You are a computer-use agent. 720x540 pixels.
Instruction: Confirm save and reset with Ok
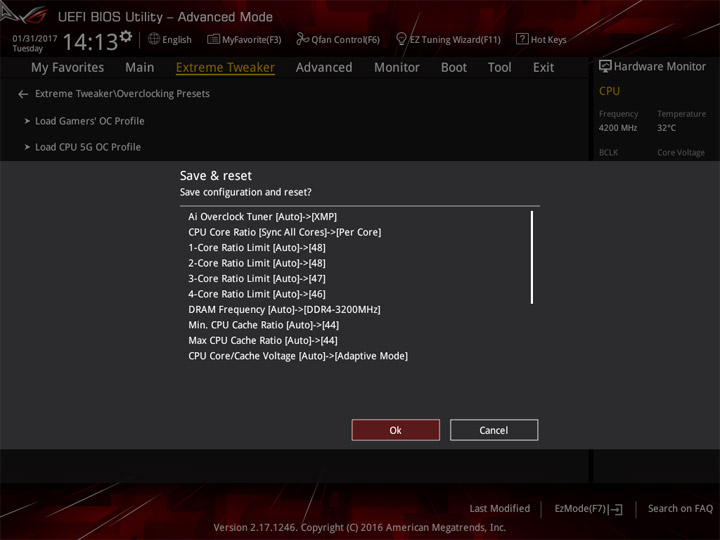coord(395,430)
